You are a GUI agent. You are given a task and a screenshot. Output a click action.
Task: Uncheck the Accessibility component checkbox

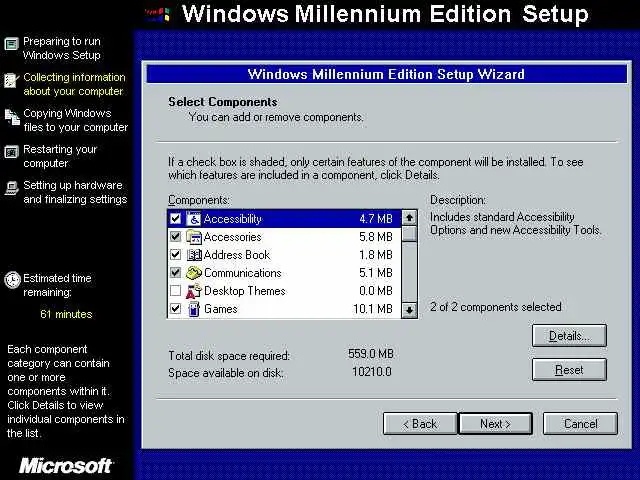coord(176,219)
